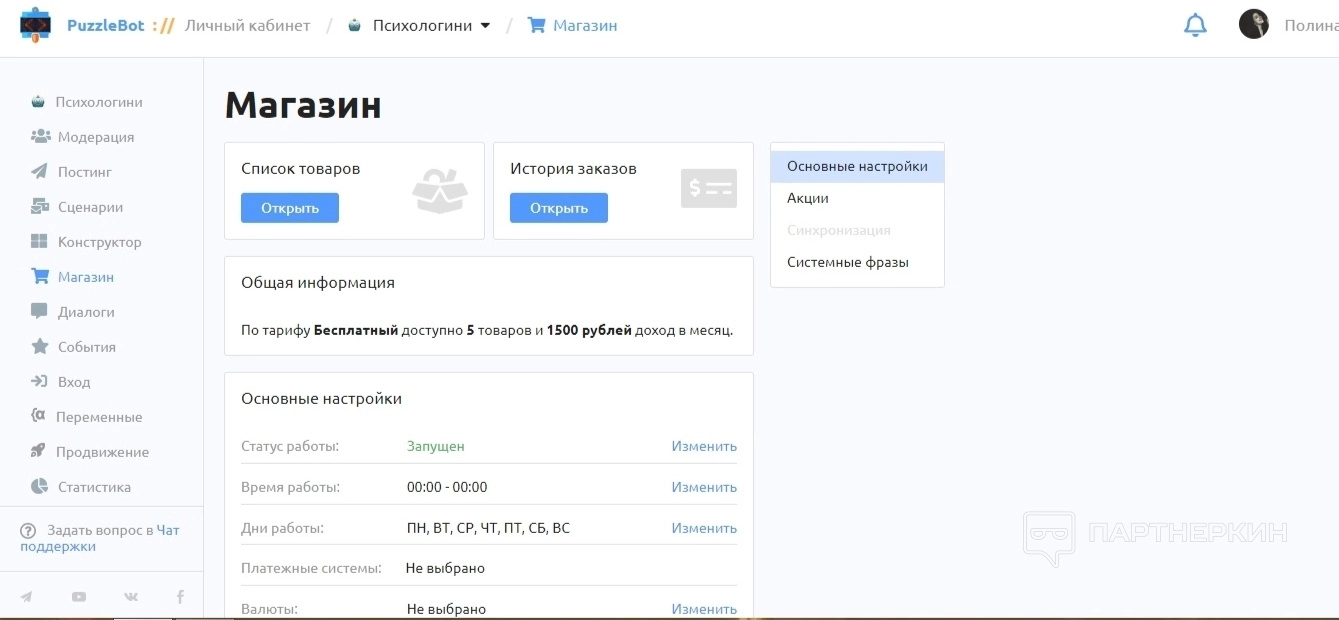Click the Диалоги speech bubble icon
The width and height of the screenshot is (1339, 620).
(x=39, y=311)
